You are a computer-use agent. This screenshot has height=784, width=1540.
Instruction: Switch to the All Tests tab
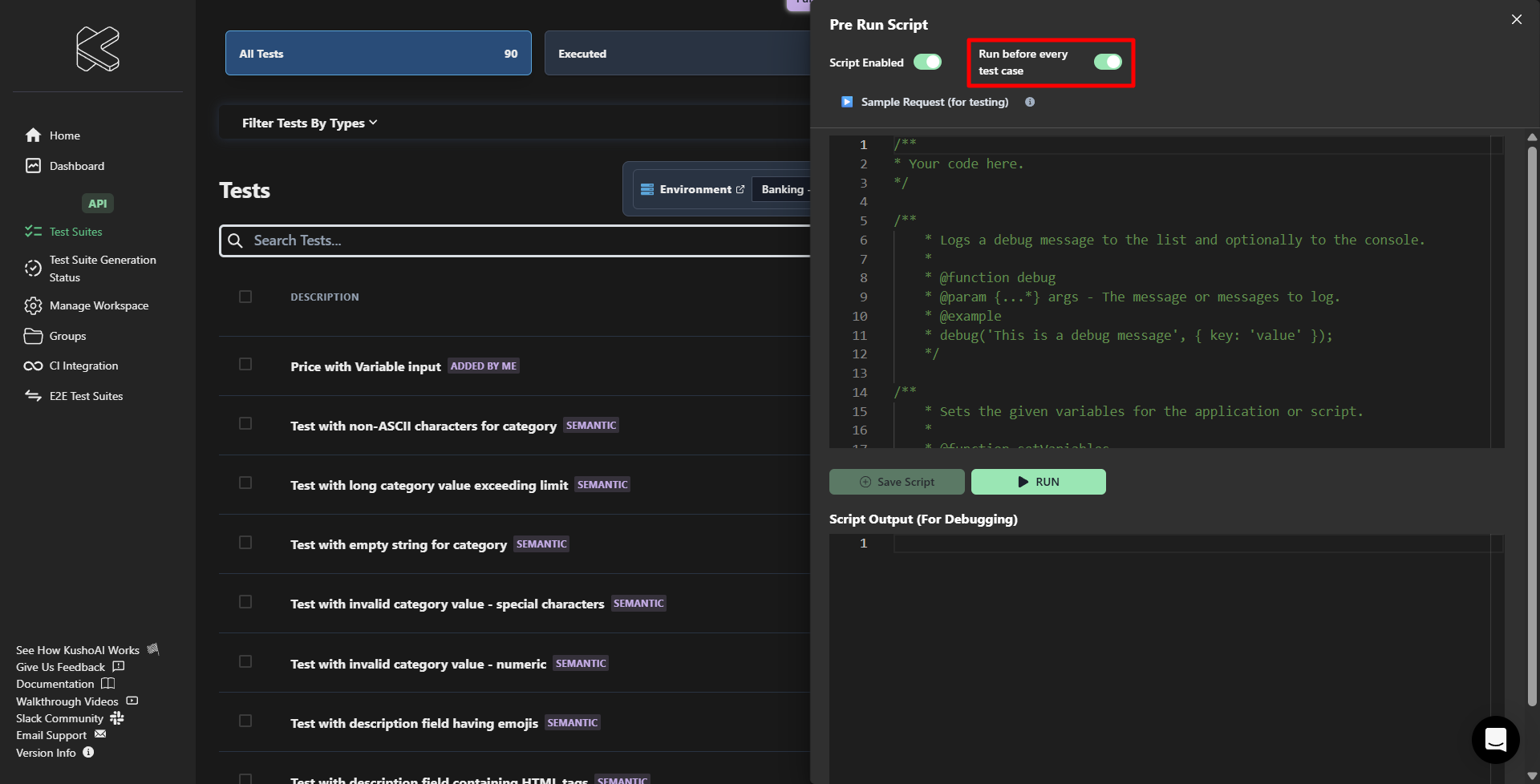tap(378, 54)
